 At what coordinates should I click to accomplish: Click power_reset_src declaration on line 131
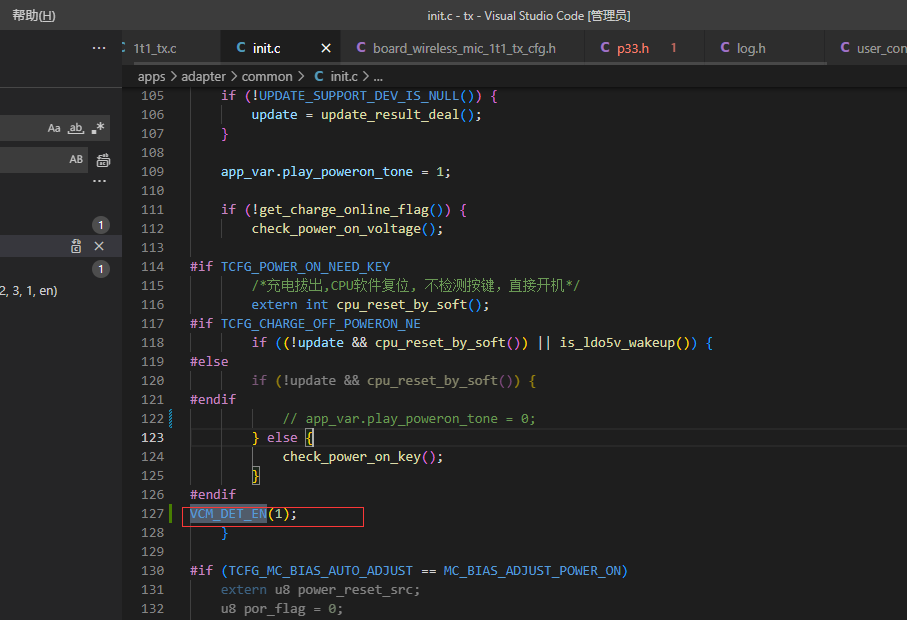coord(359,590)
